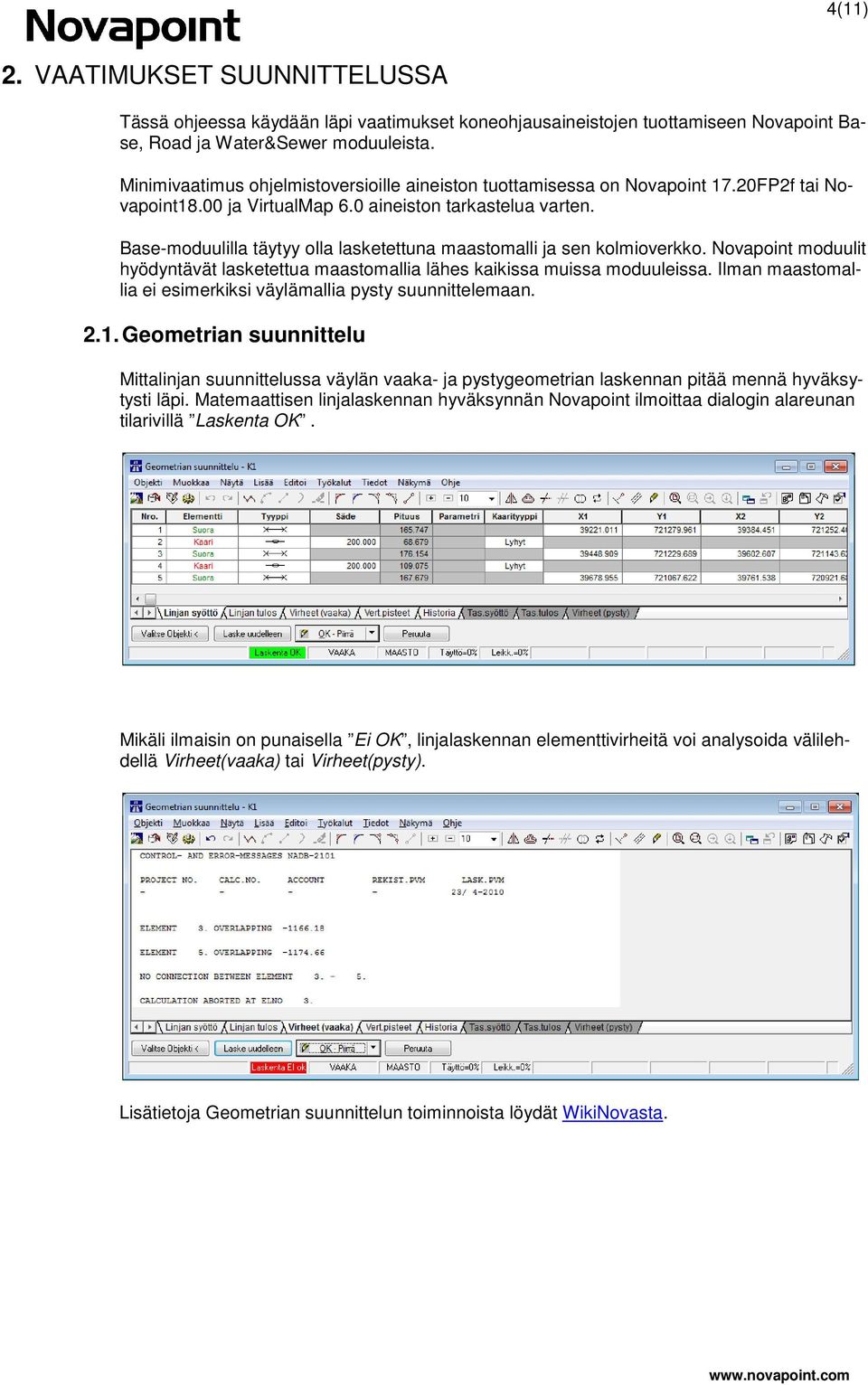Select the Pituus cell 165.747
The height and width of the screenshot is (1385, 868).
click(407, 530)
